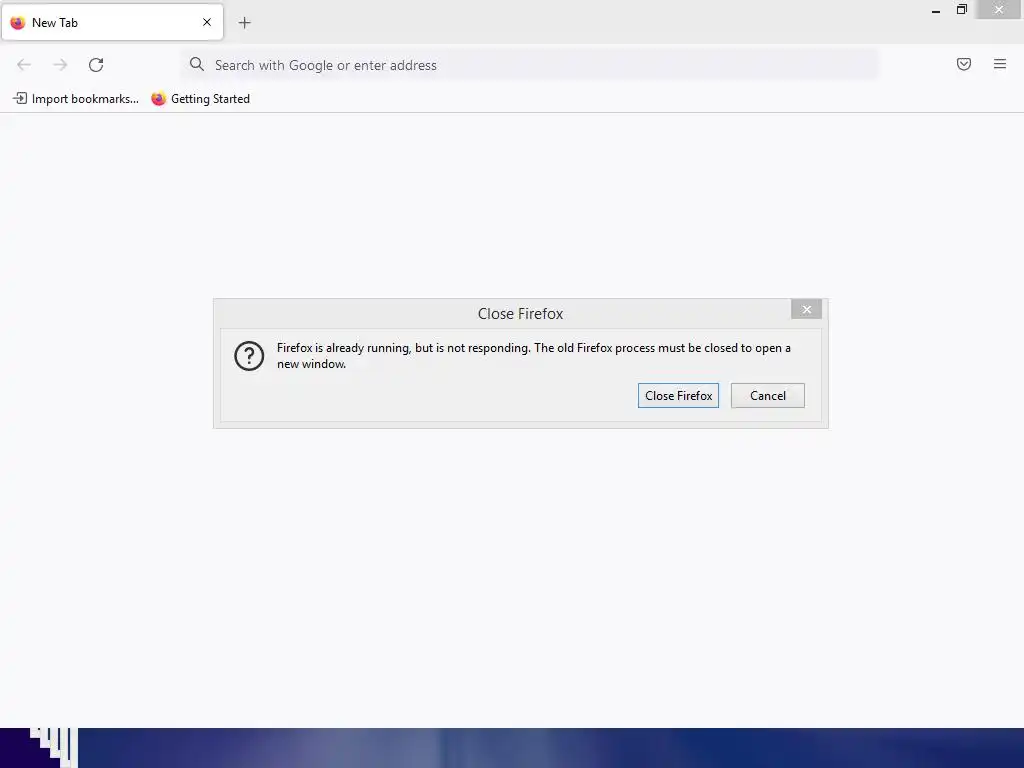This screenshot has width=1024, height=768.
Task: Click the Close Firefox button in dialog
Action: tap(678, 396)
